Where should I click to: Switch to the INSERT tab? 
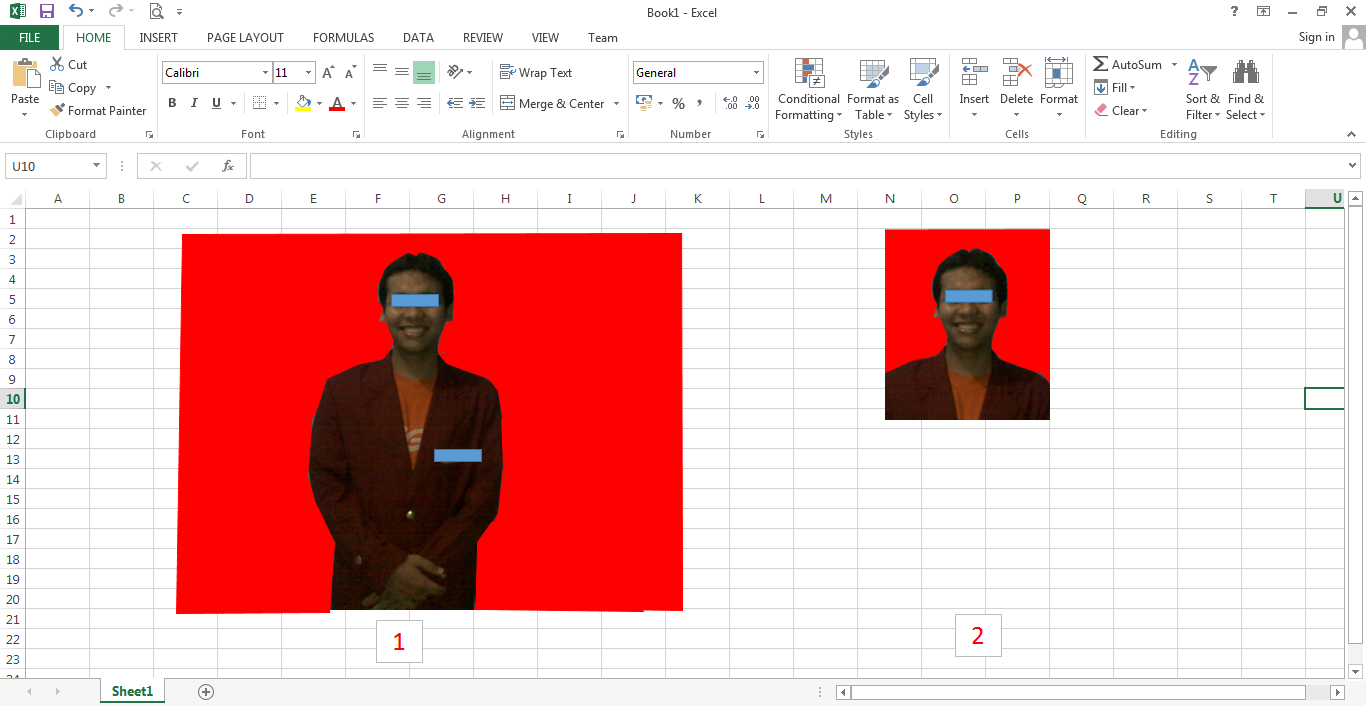tap(159, 38)
